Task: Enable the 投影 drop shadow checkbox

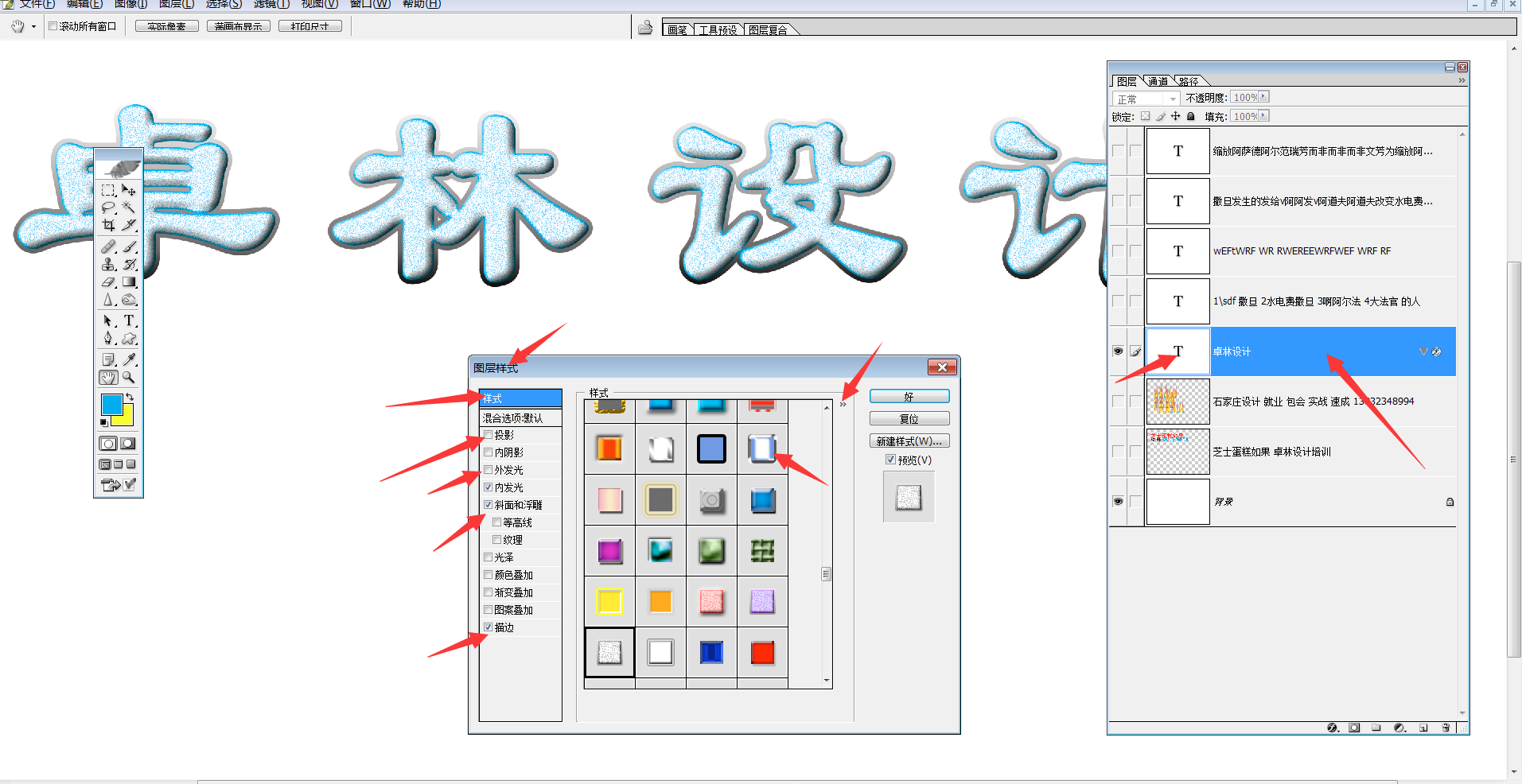Action: pyautogui.click(x=489, y=435)
